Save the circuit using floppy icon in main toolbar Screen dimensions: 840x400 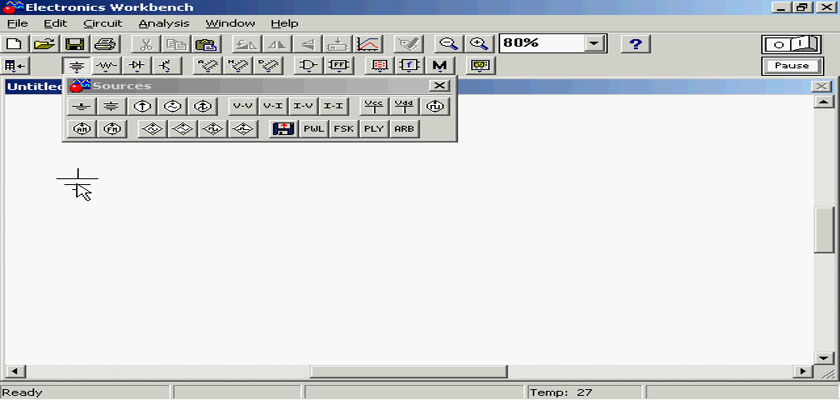tap(74, 44)
